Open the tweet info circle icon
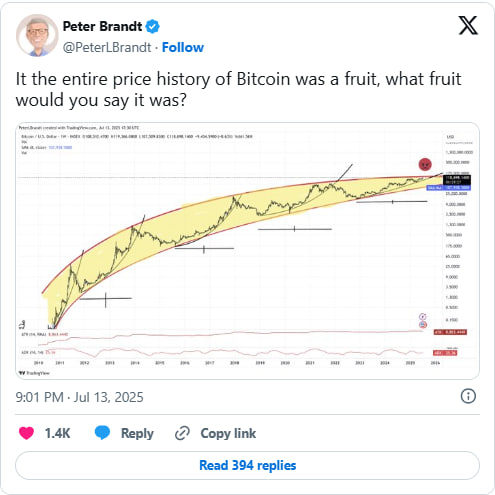Viewport: 495px width, 495px height. [468, 396]
